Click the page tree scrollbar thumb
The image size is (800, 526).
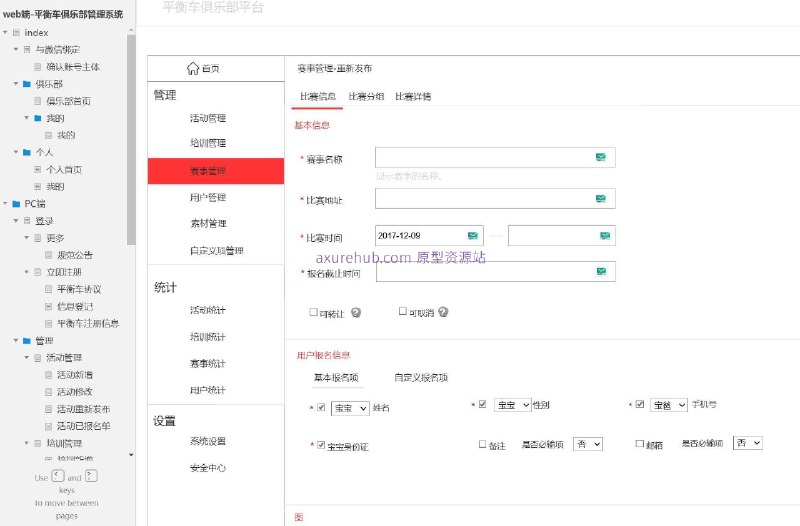tap(131, 140)
